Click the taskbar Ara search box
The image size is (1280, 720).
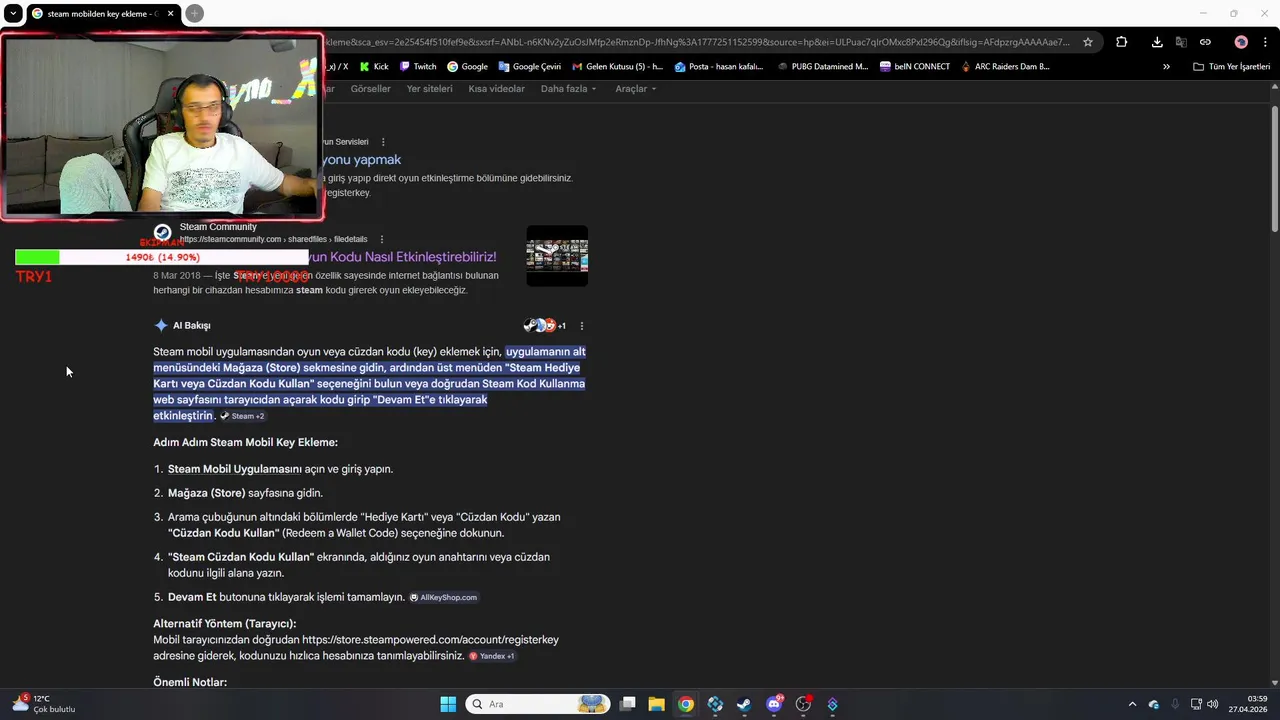tap(538, 704)
